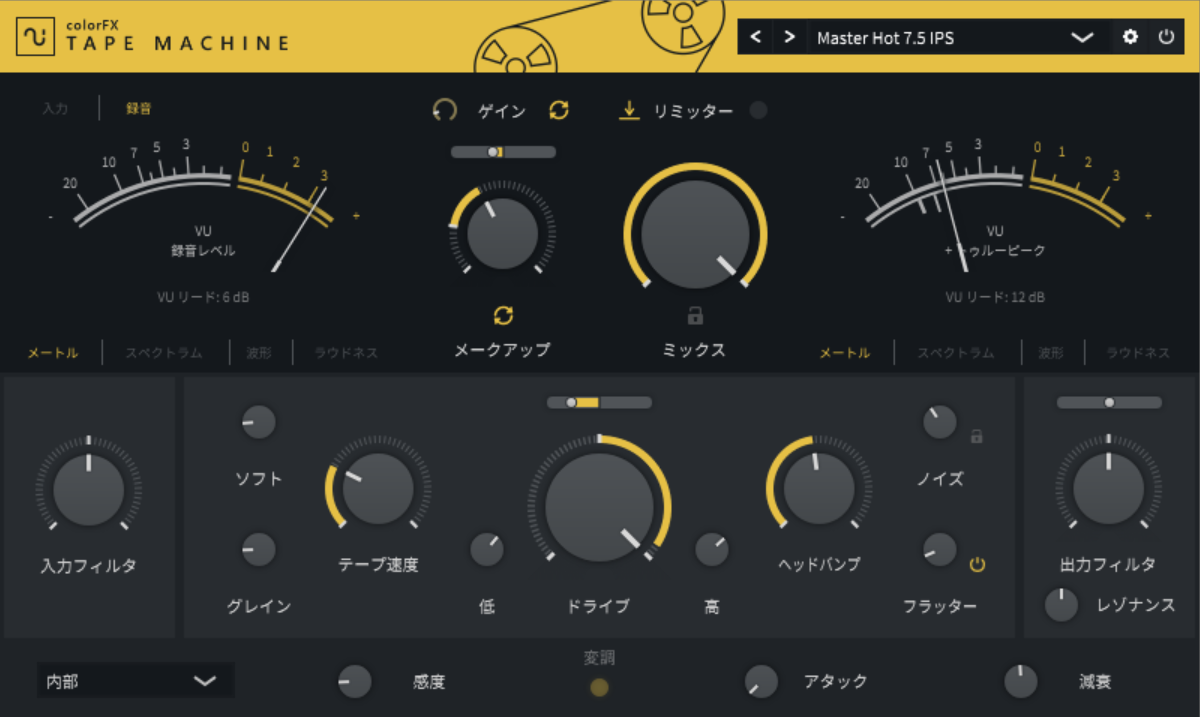1200x717 pixels.
Task: Click the テープ速度 knob
Action: coord(378,489)
